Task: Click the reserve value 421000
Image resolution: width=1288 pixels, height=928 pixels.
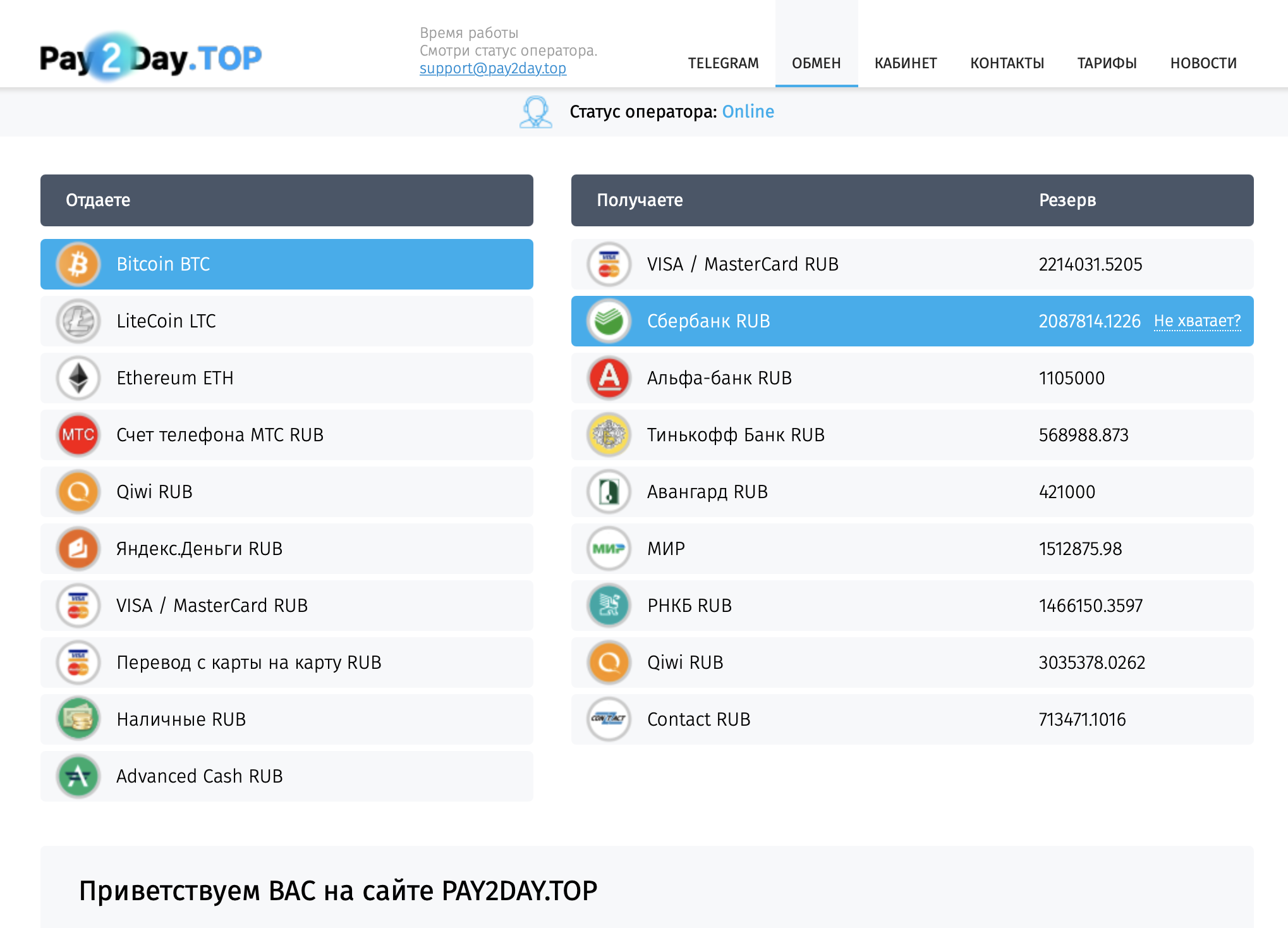Action: 1067,492
